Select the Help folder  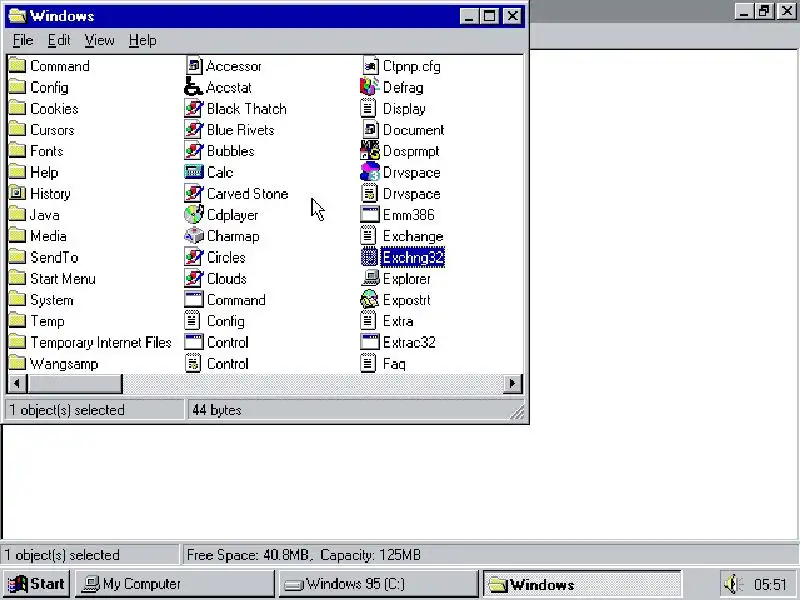point(33,172)
